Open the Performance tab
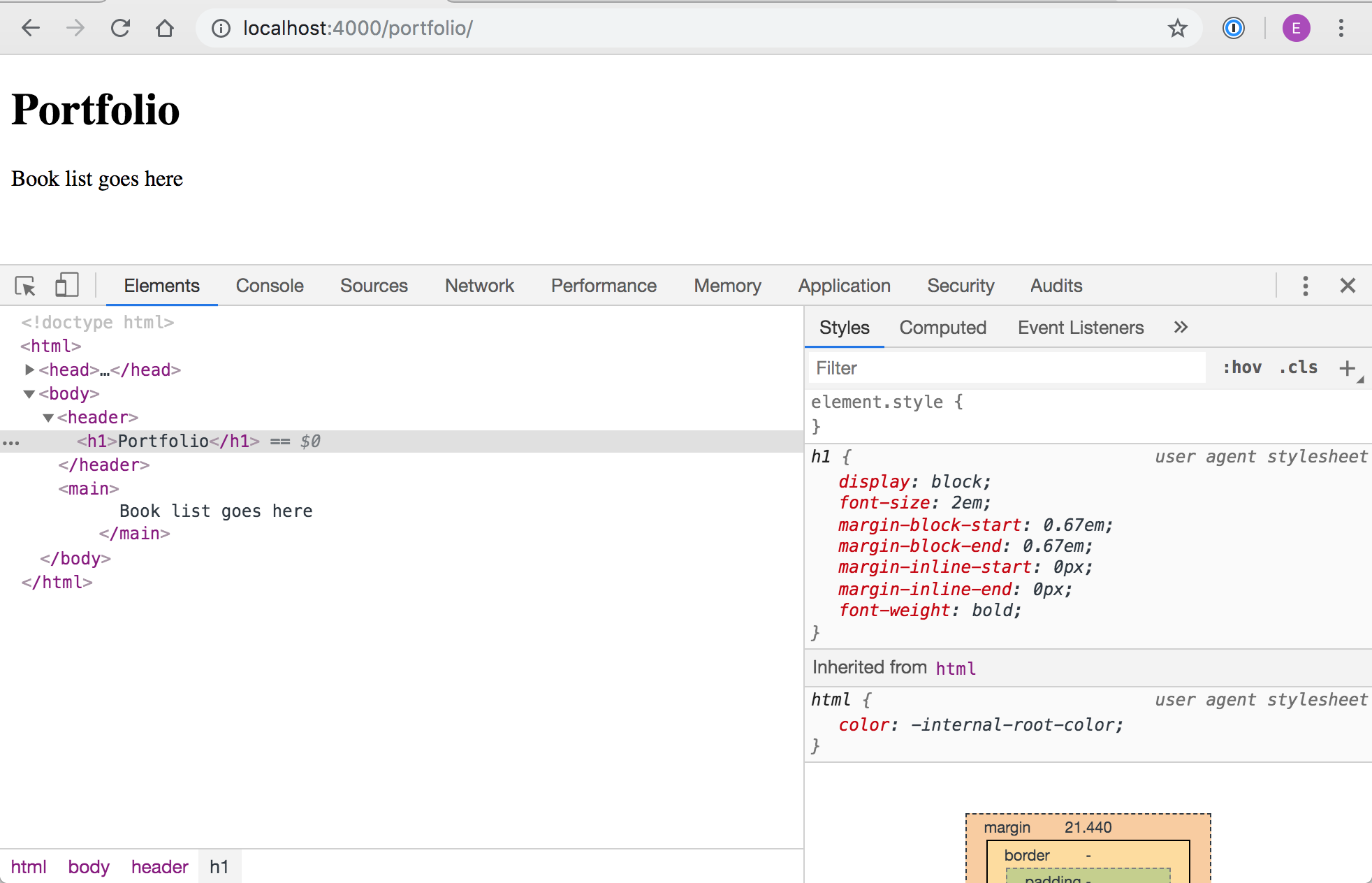Viewport: 1372px width, 883px height. pyautogui.click(x=604, y=286)
